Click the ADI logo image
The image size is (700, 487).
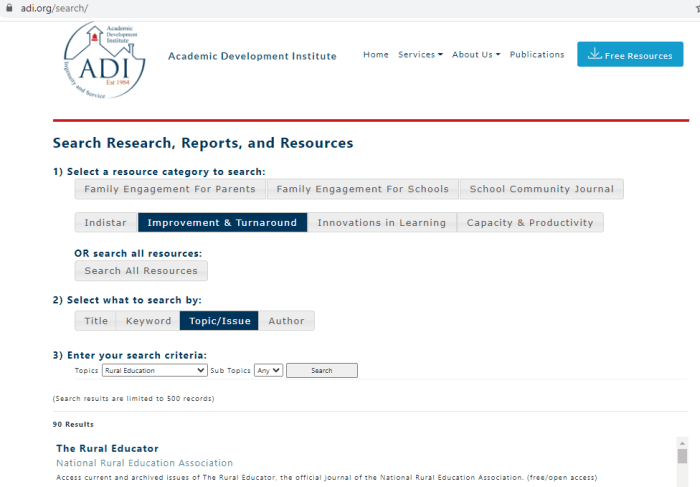[104, 60]
